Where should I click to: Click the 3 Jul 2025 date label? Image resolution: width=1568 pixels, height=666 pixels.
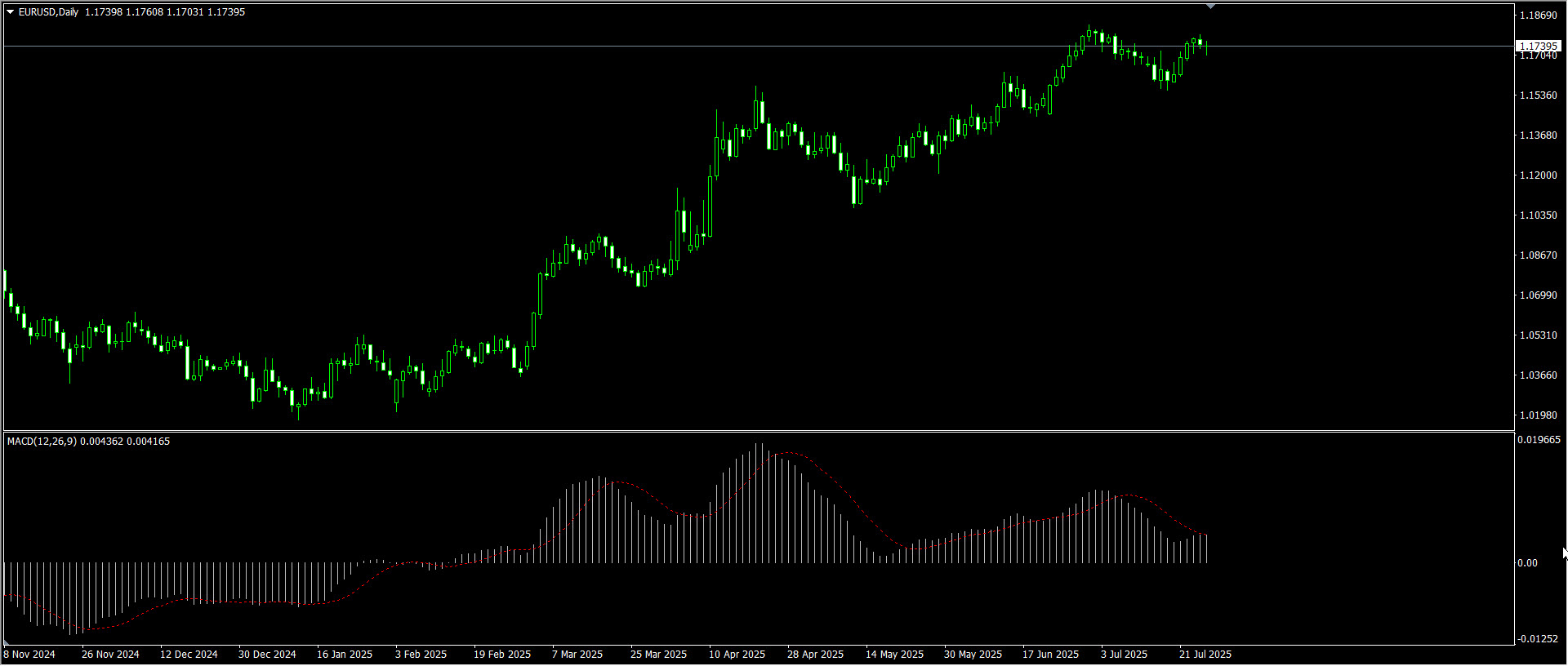(1124, 655)
